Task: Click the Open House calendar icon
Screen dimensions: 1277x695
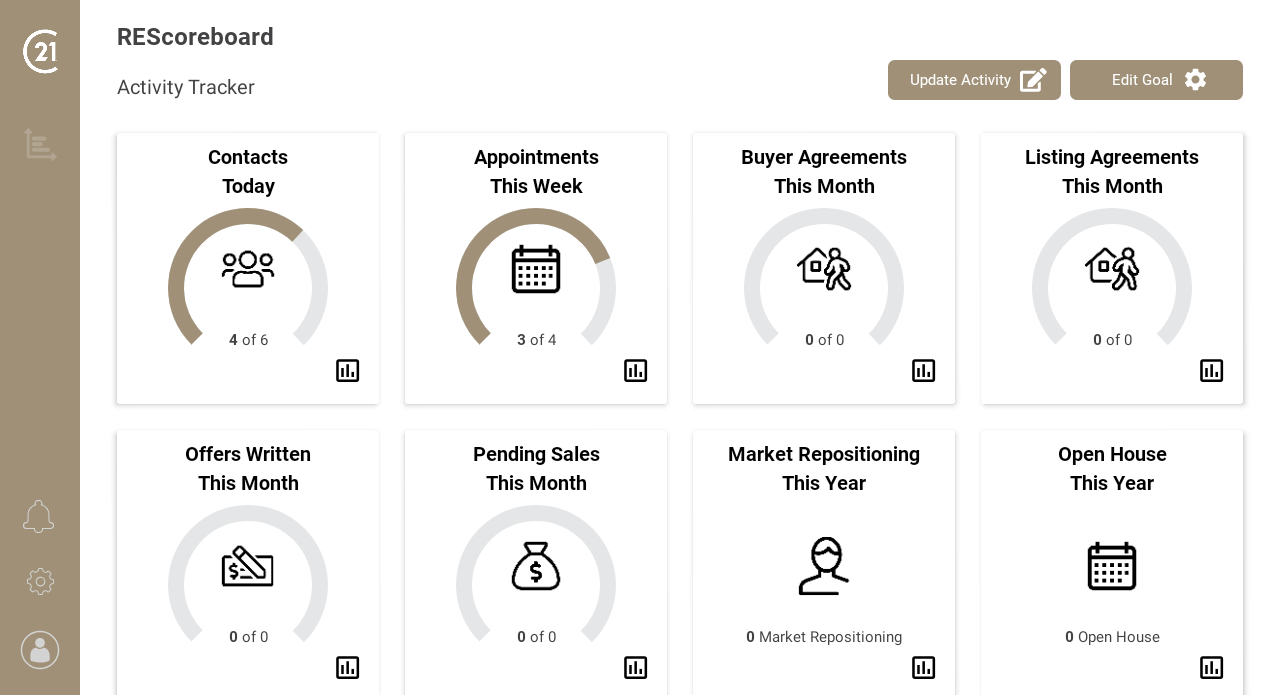Action: [1112, 566]
